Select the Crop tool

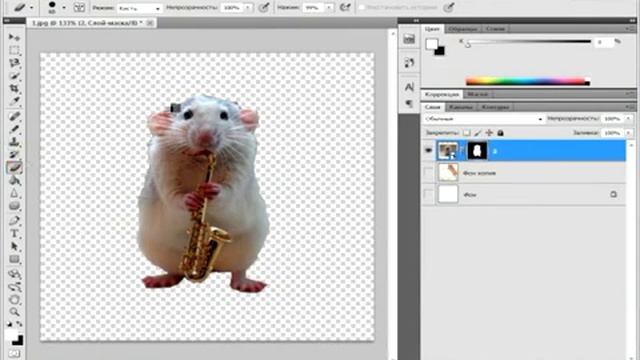[x=14, y=88]
